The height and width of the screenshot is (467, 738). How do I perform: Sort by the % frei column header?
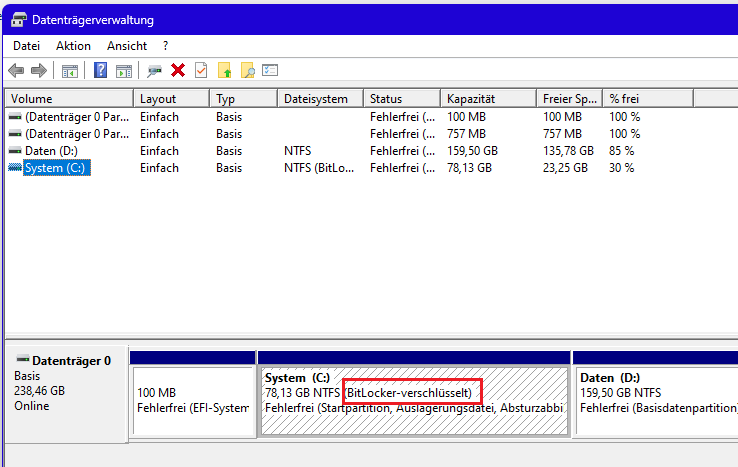click(648, 98)
